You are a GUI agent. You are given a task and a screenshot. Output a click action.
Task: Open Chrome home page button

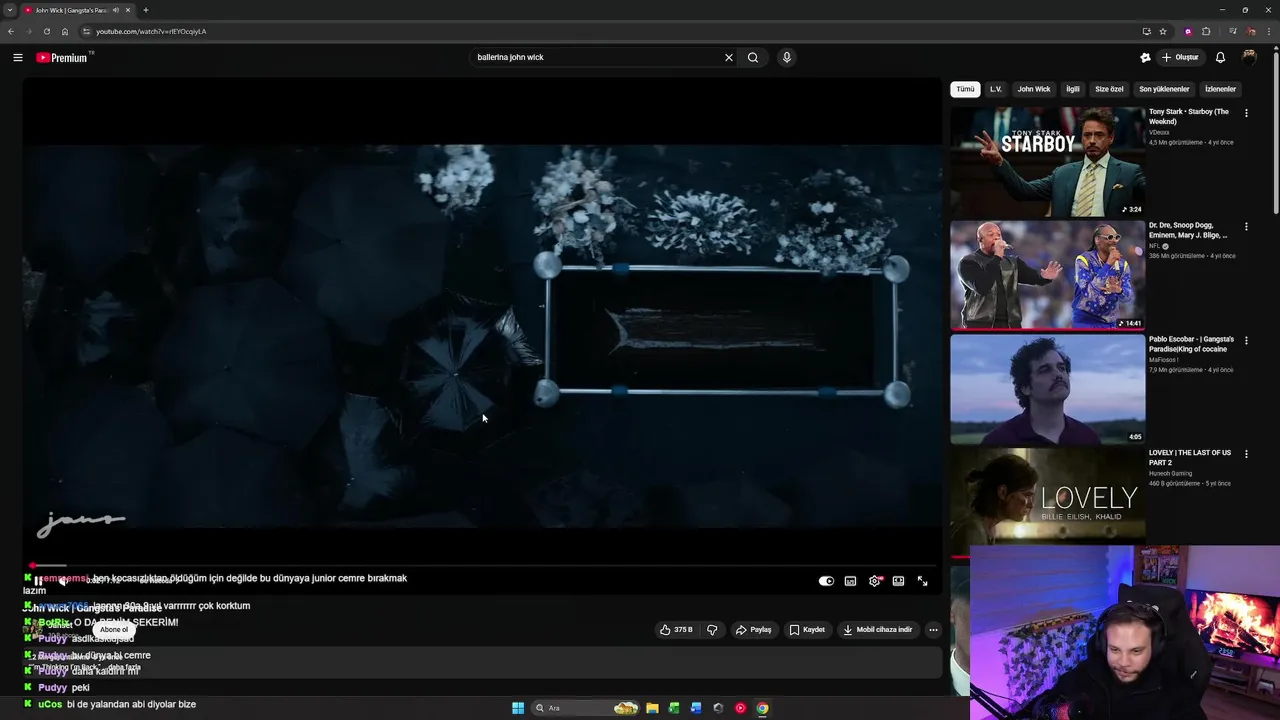tap(65, 31)
